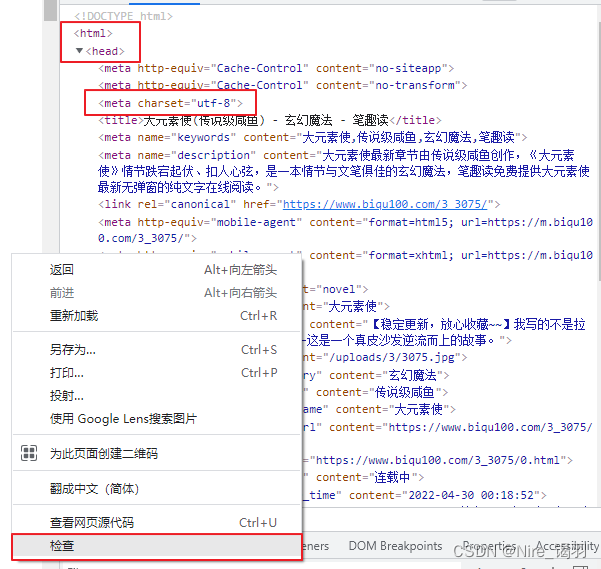
Task: Choose 投射... (Cast) from the context menu
Action: click(156, 395)
